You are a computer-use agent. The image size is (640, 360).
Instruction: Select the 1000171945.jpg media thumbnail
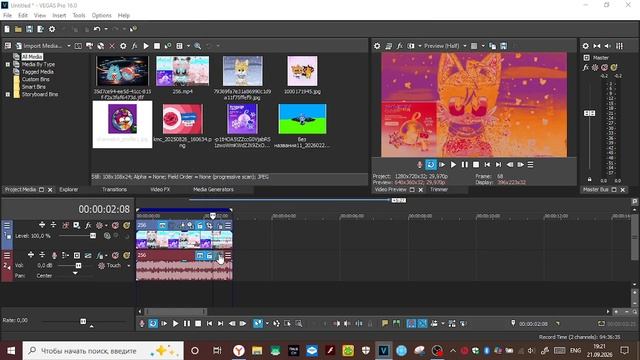click(x=302, y=71)
